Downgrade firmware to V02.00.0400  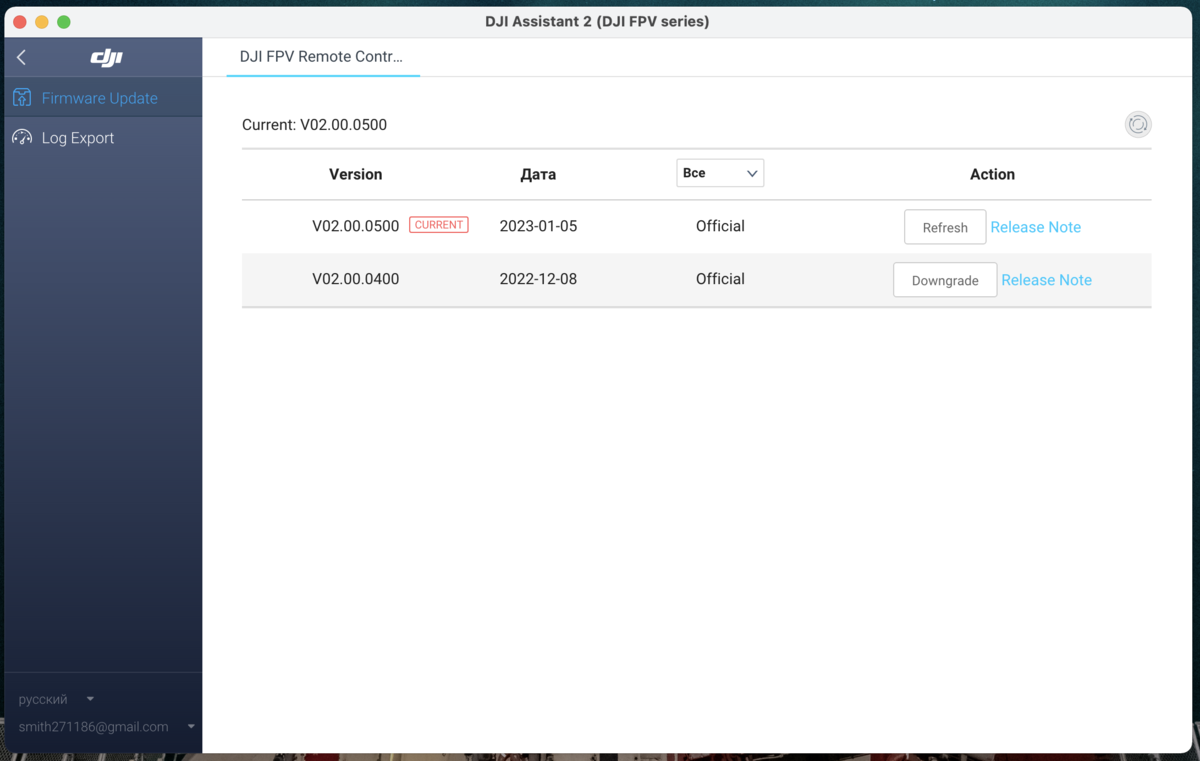(944, 279)
